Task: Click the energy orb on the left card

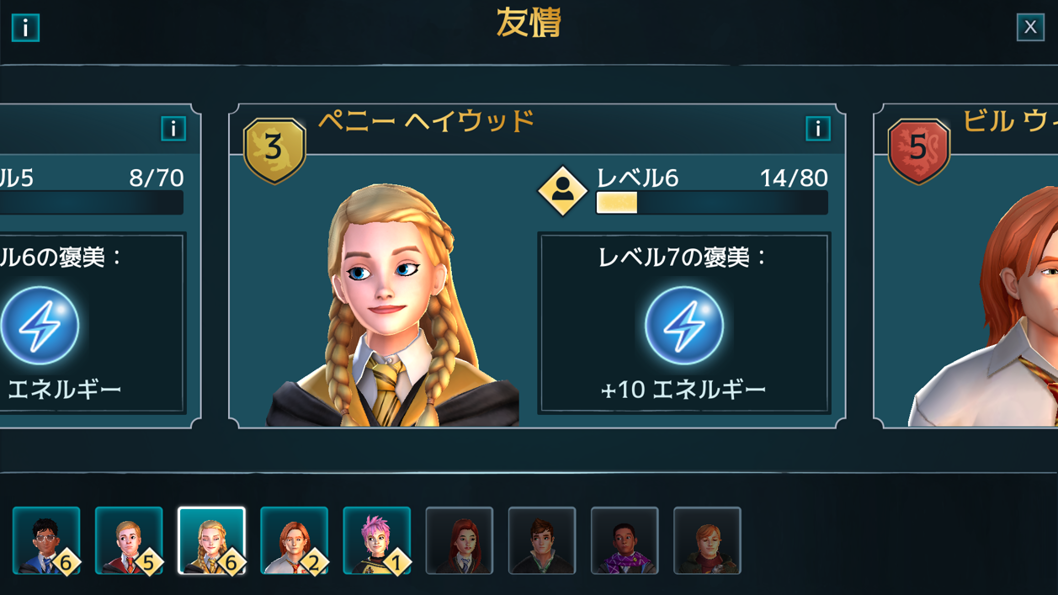Action: coord(39,325)
